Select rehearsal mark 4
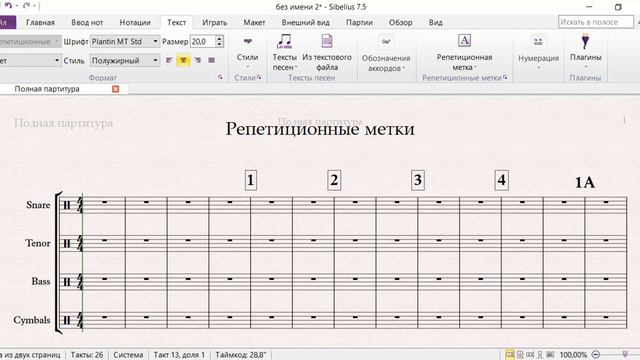The width and height of the screenshot is (640, 360). click(x=502, y=180)
